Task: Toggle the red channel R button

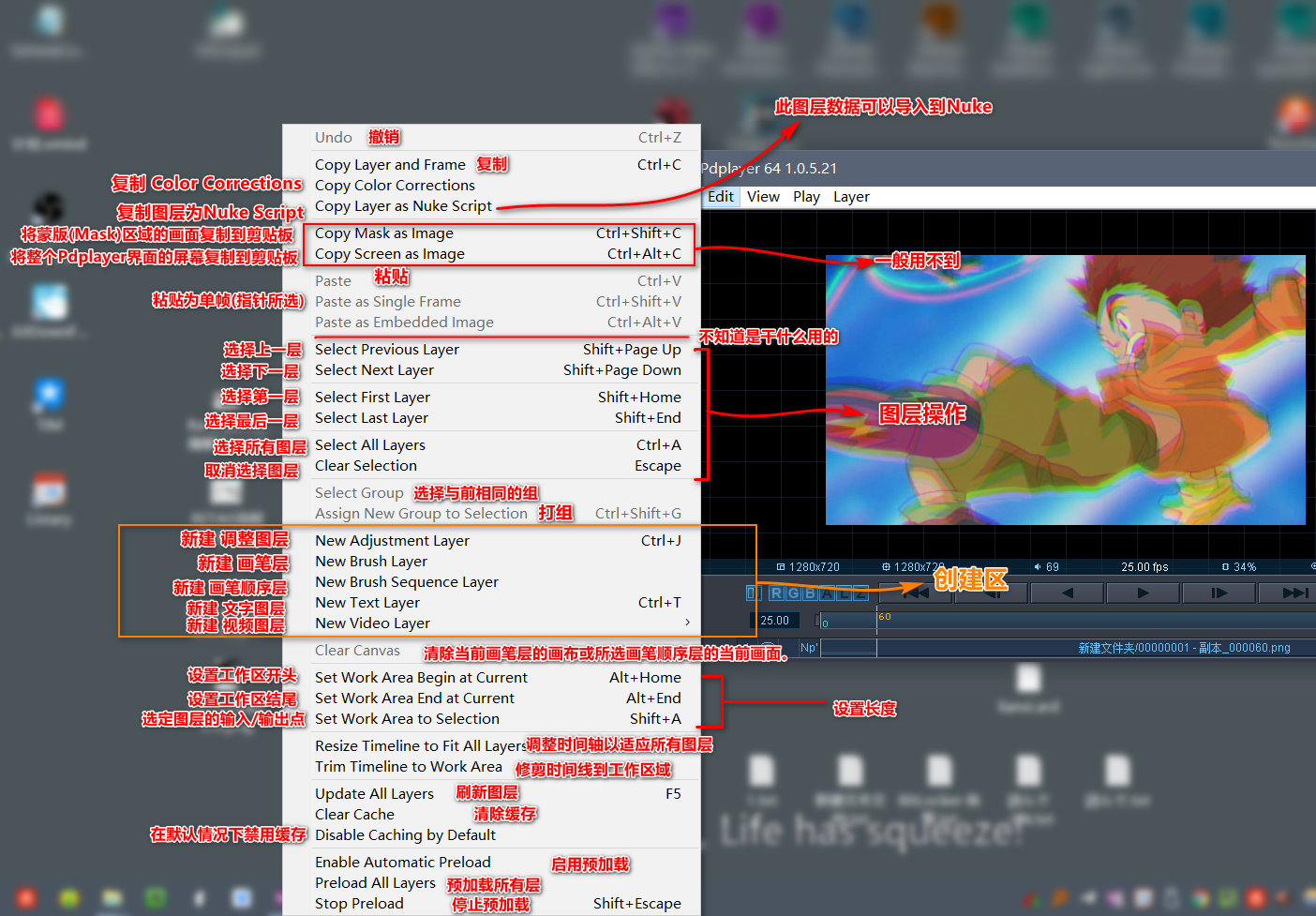Action: (776, 593)
